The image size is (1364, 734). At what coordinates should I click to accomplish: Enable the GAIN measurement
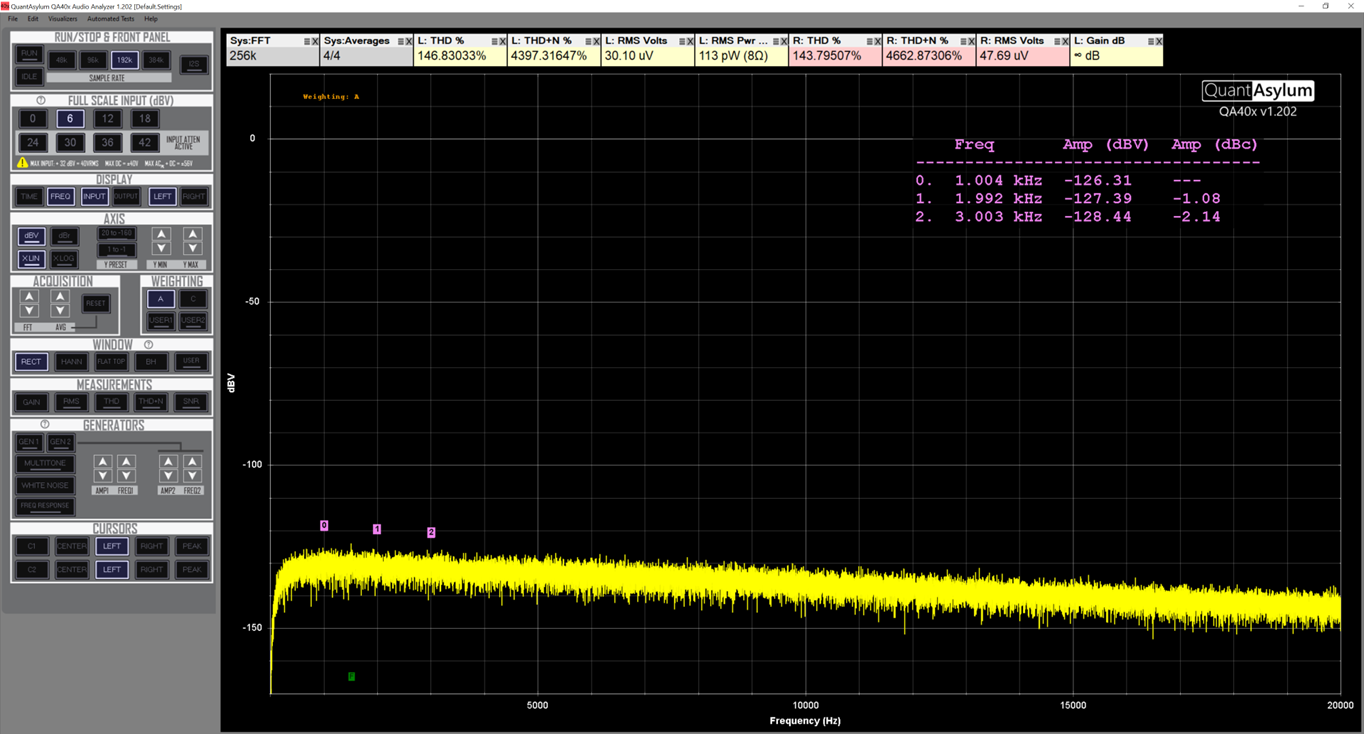[31, 402]
